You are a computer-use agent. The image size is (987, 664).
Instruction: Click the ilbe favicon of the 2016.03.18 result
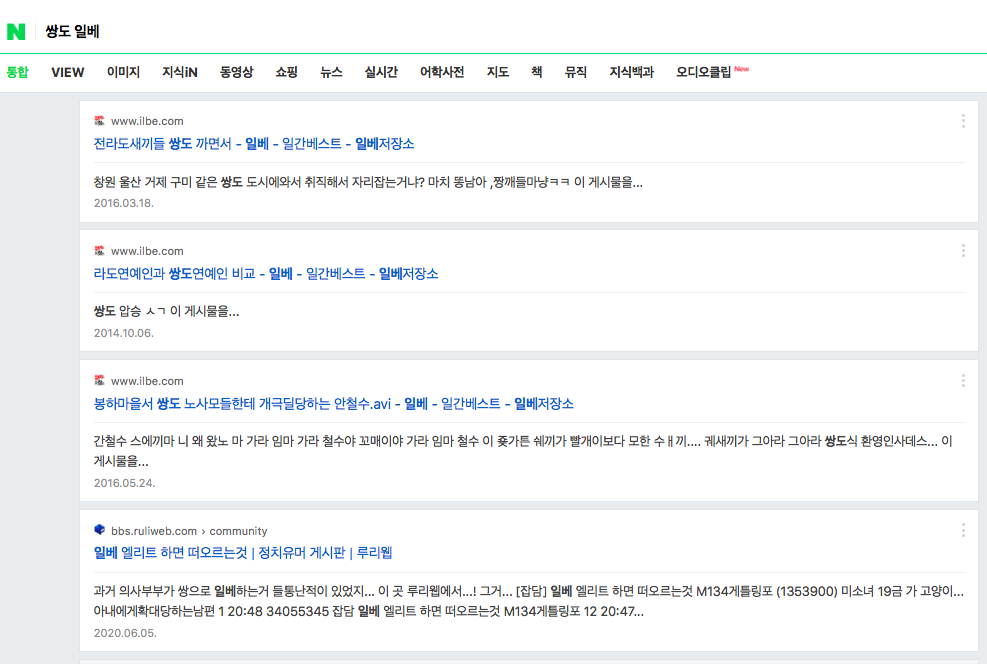[99, 120]
